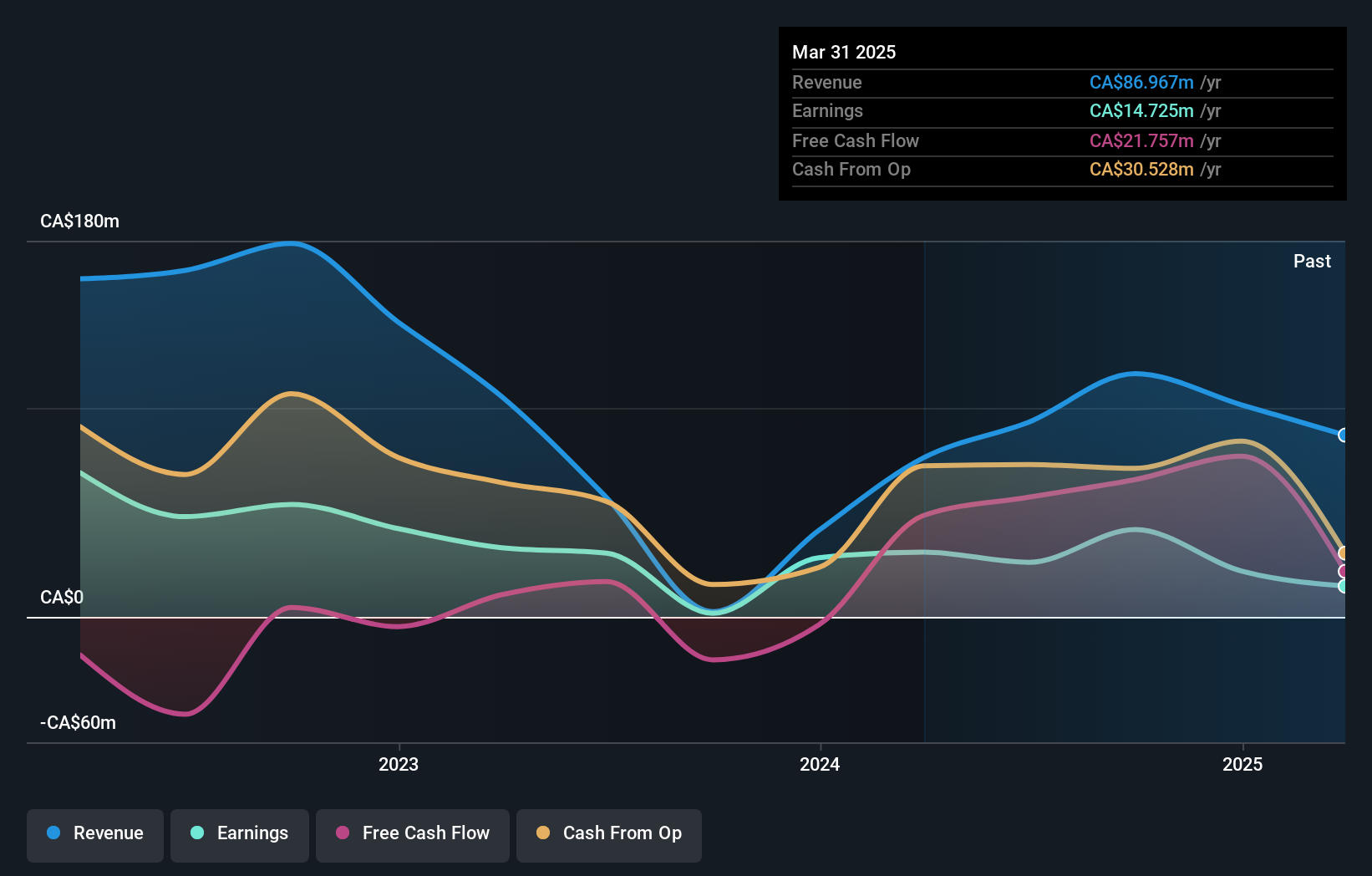Click the Revenue row label in tooltip

click(827, 82)
